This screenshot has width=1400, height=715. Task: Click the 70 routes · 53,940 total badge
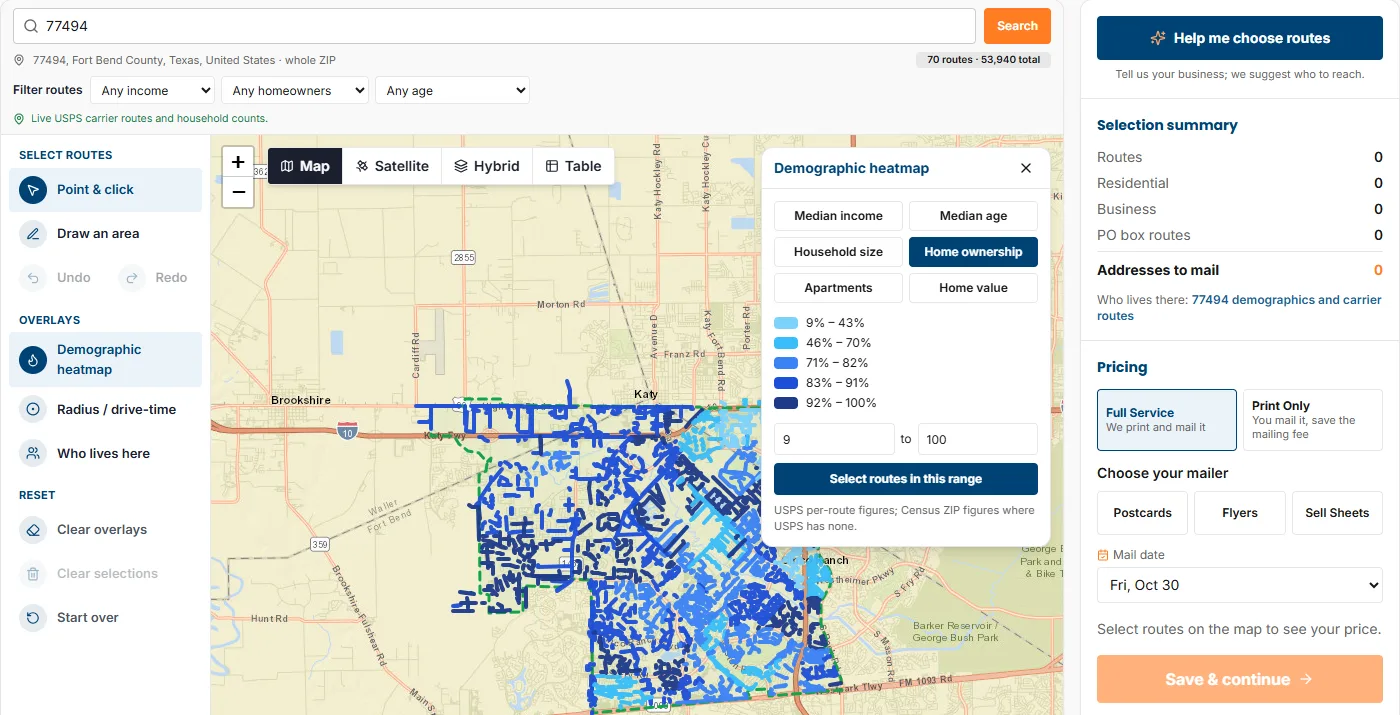(x=983, y=60)
